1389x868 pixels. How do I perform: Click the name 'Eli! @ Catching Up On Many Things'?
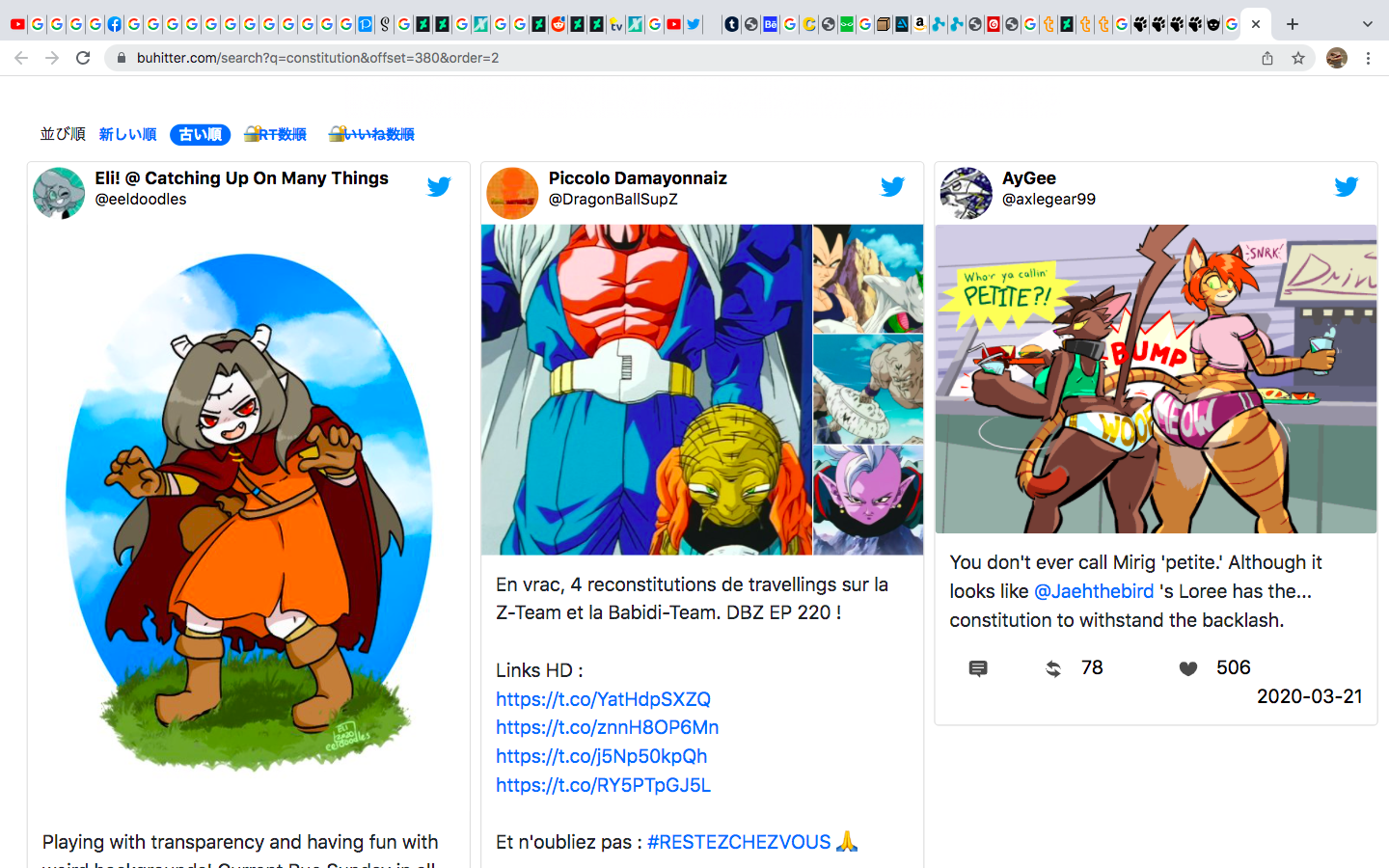[x=241, y=178]
